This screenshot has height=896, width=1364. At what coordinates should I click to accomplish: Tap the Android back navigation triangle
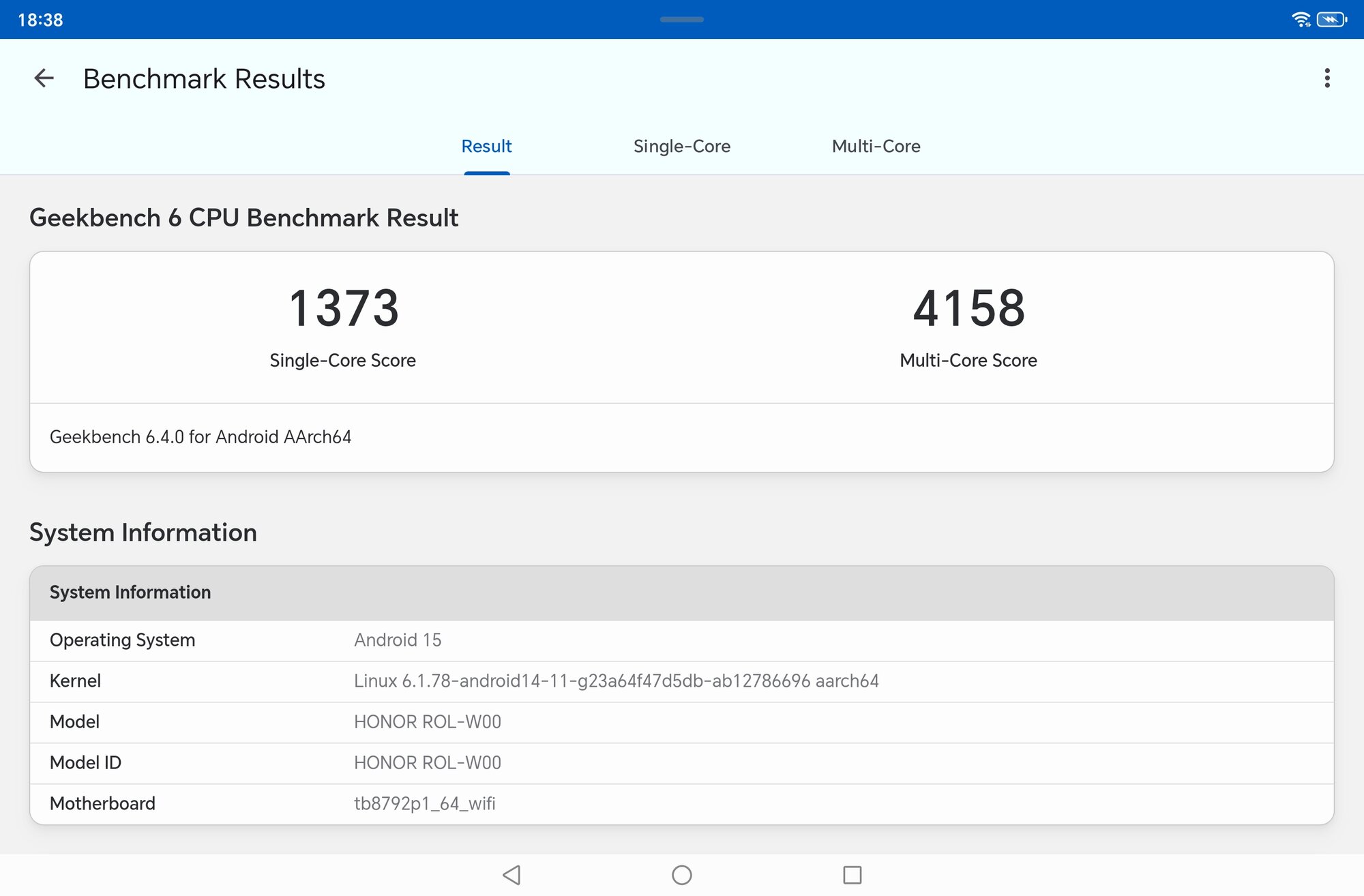tap(512, 875)
